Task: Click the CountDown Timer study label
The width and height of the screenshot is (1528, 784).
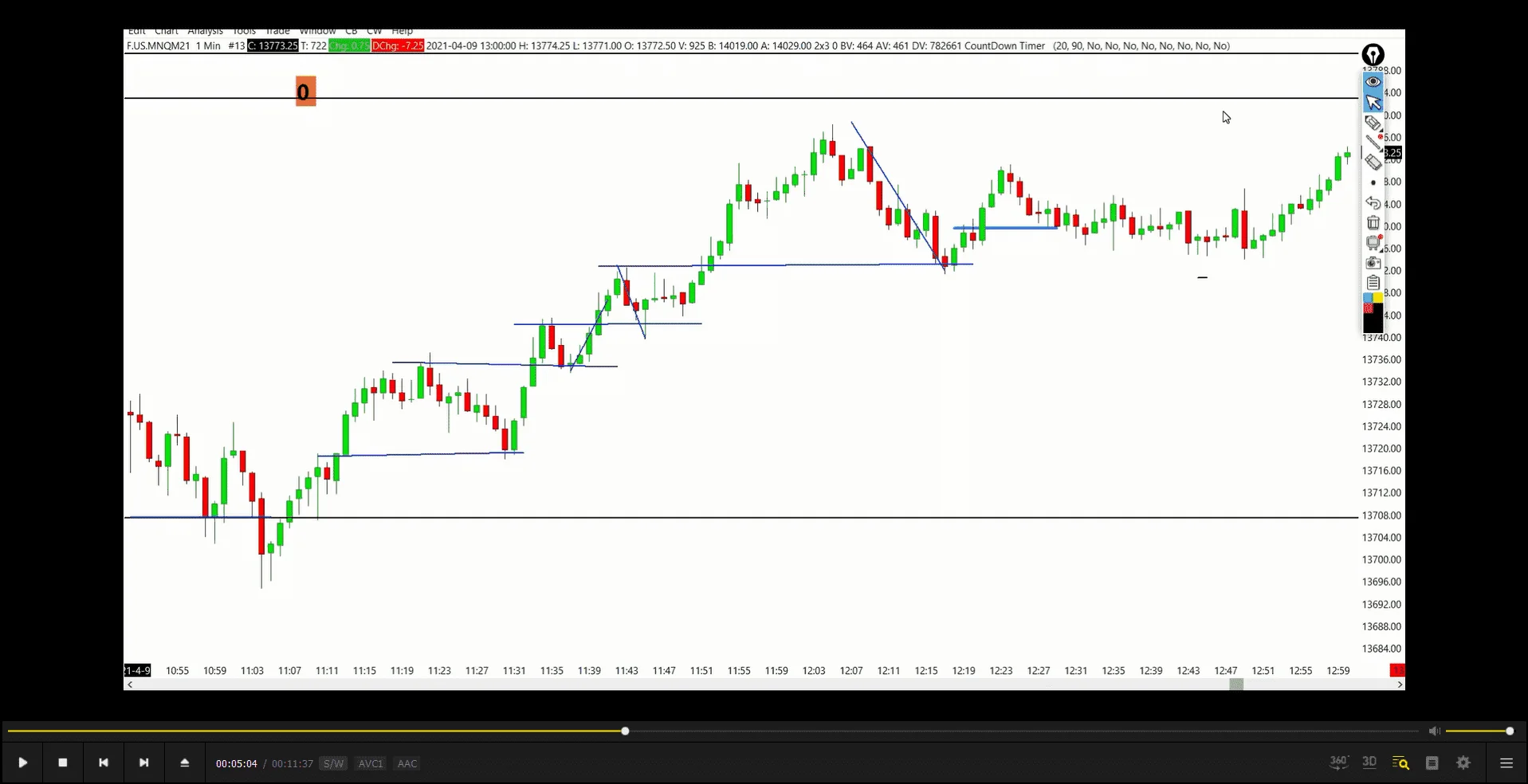Action: click(1004, 46)
